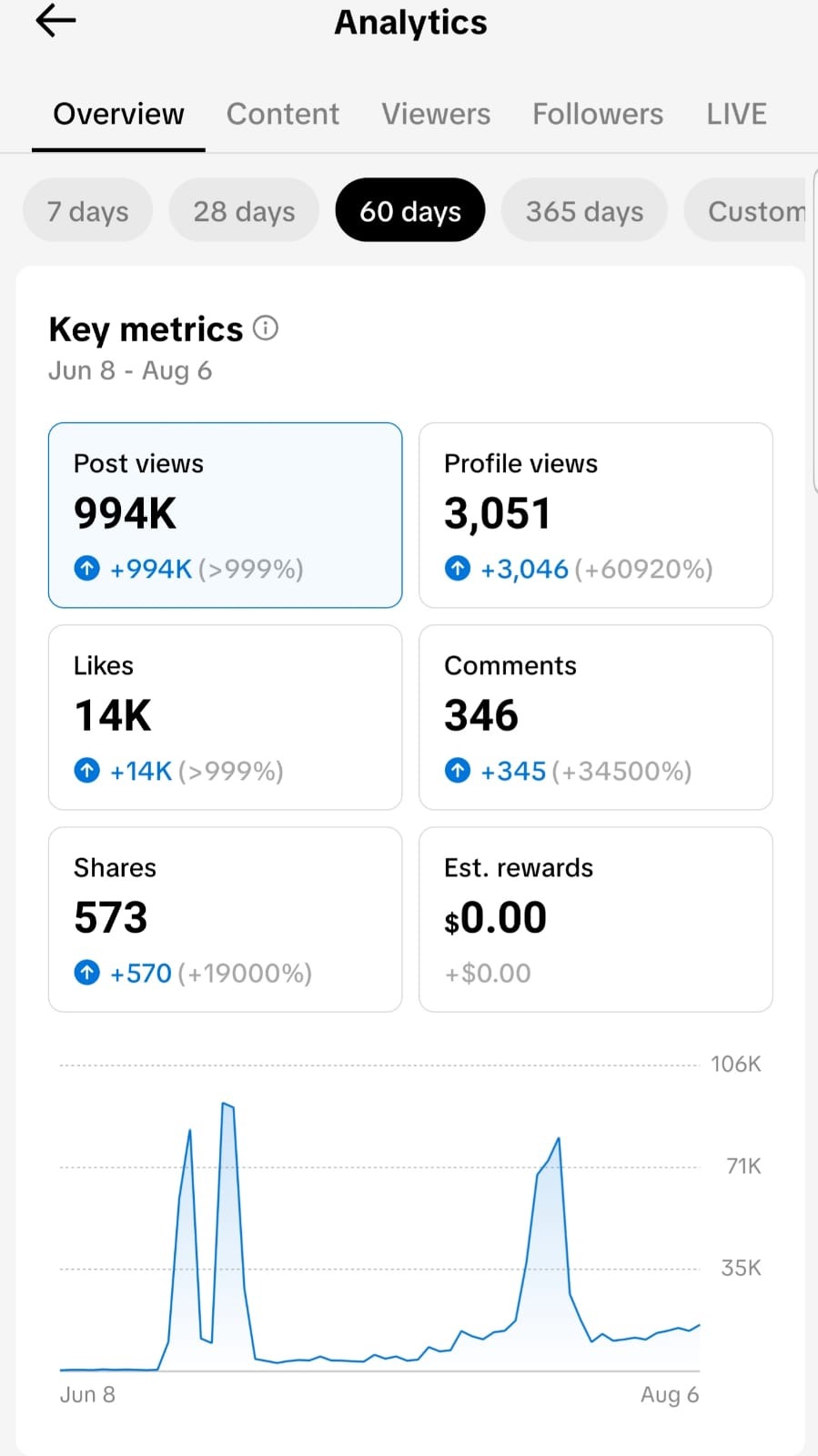The width and height of the screenshot is (818, 1456).
Task: Select the 7 days range
Action: pos(87,210)
